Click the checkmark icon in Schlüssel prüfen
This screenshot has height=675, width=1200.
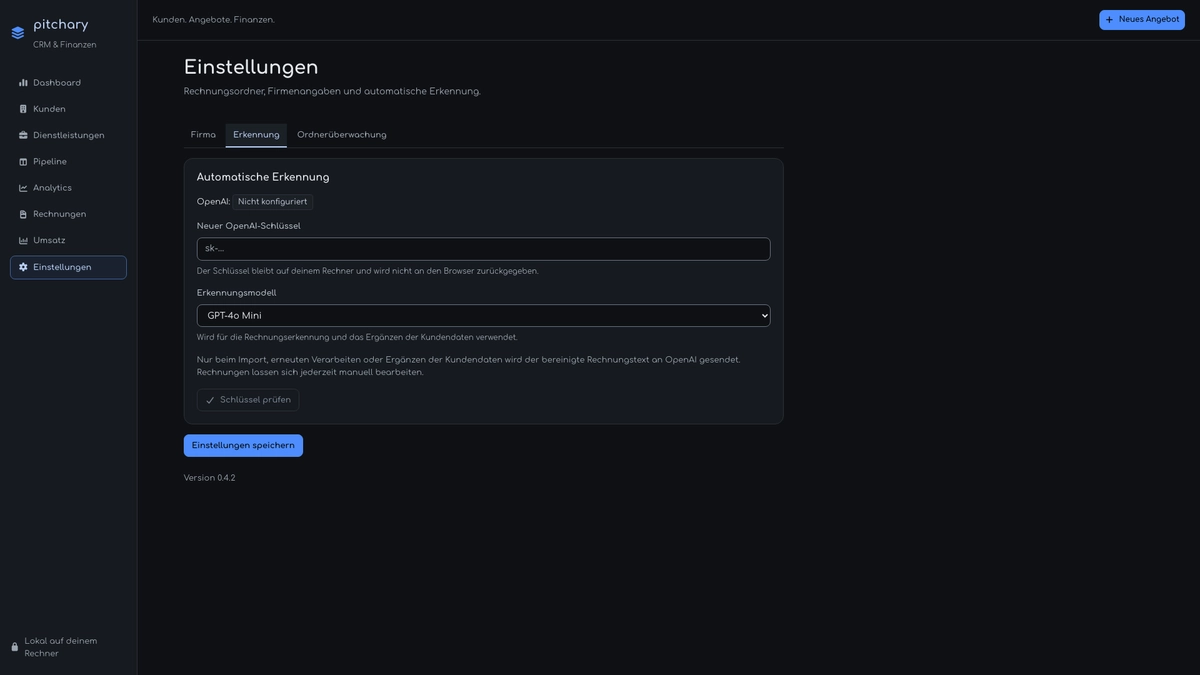coord(210,400)
